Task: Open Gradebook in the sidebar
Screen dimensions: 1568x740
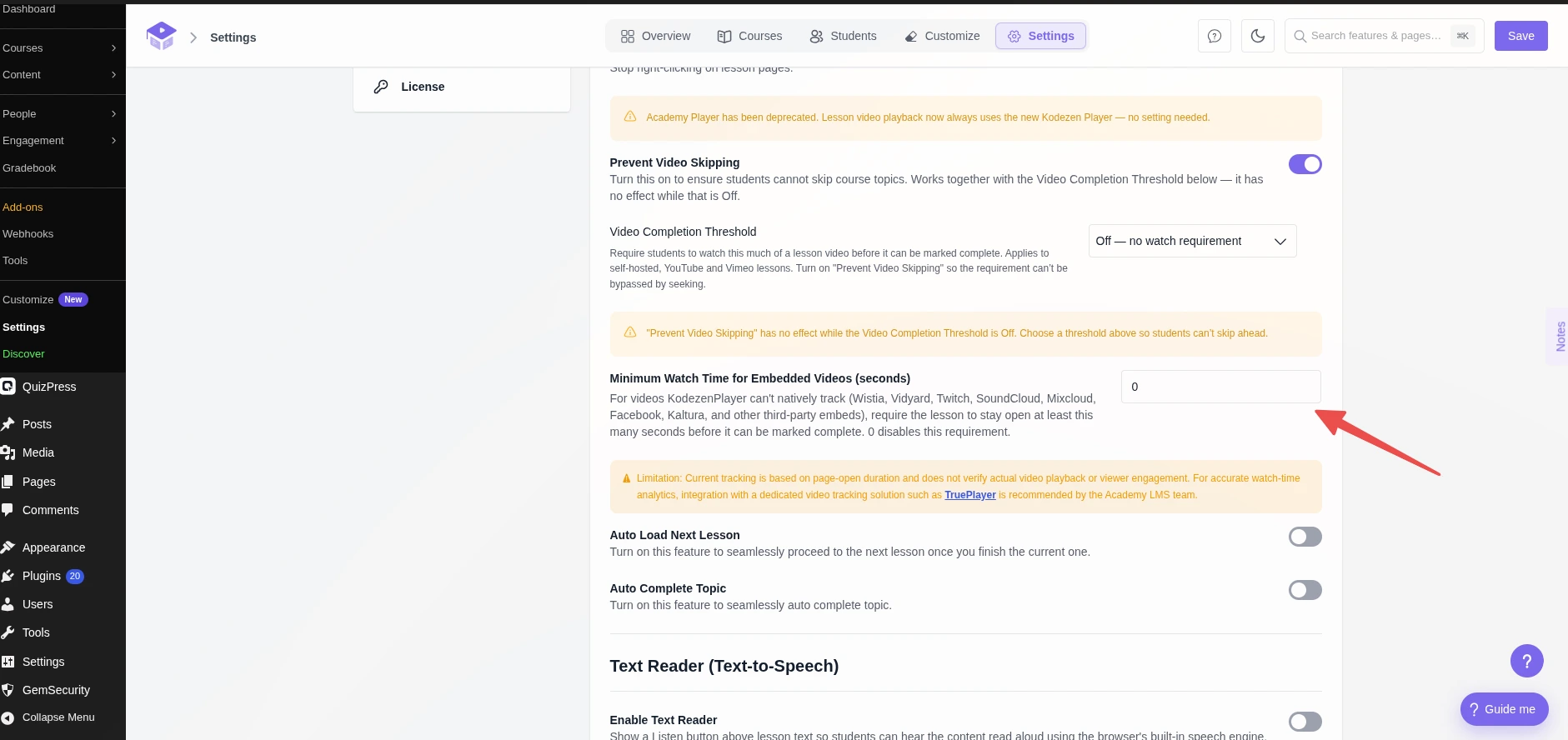Action: coord(29,168)
